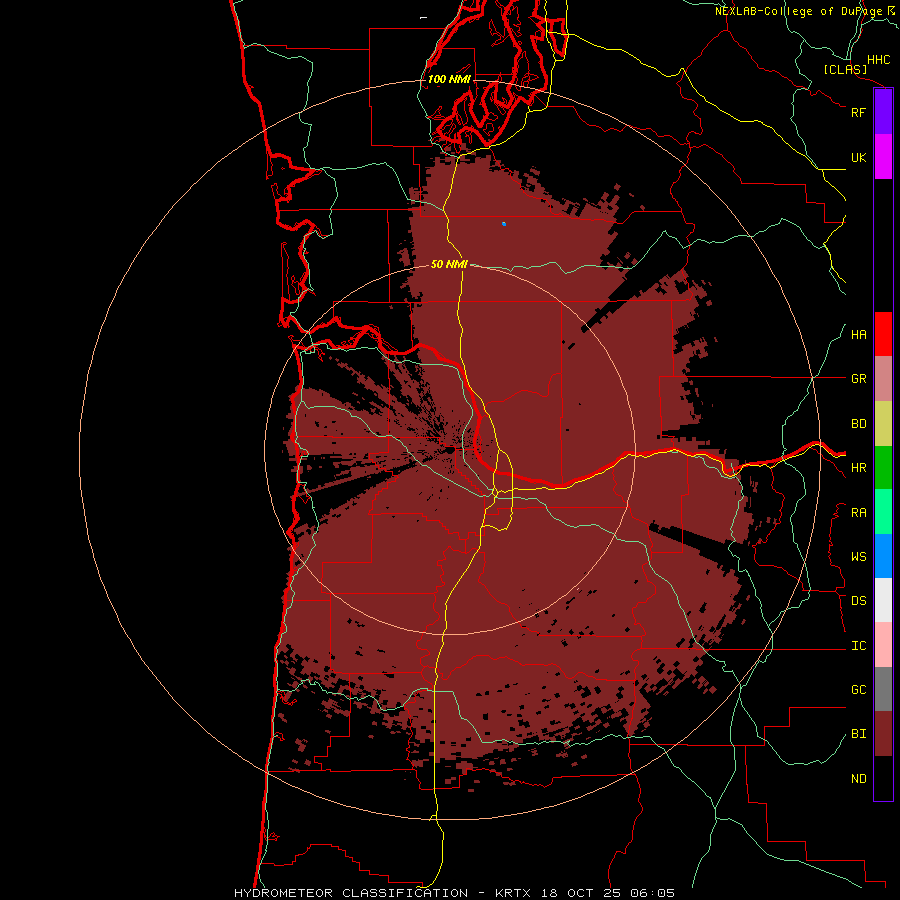Click the BI legend label
The image size is (900, 900).
pyautogui.click(x=858, y=734)
